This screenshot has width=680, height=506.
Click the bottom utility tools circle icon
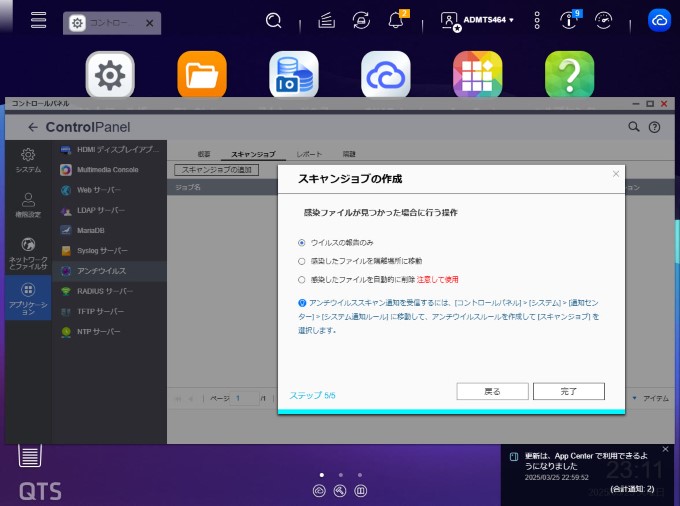coord(340,491)
